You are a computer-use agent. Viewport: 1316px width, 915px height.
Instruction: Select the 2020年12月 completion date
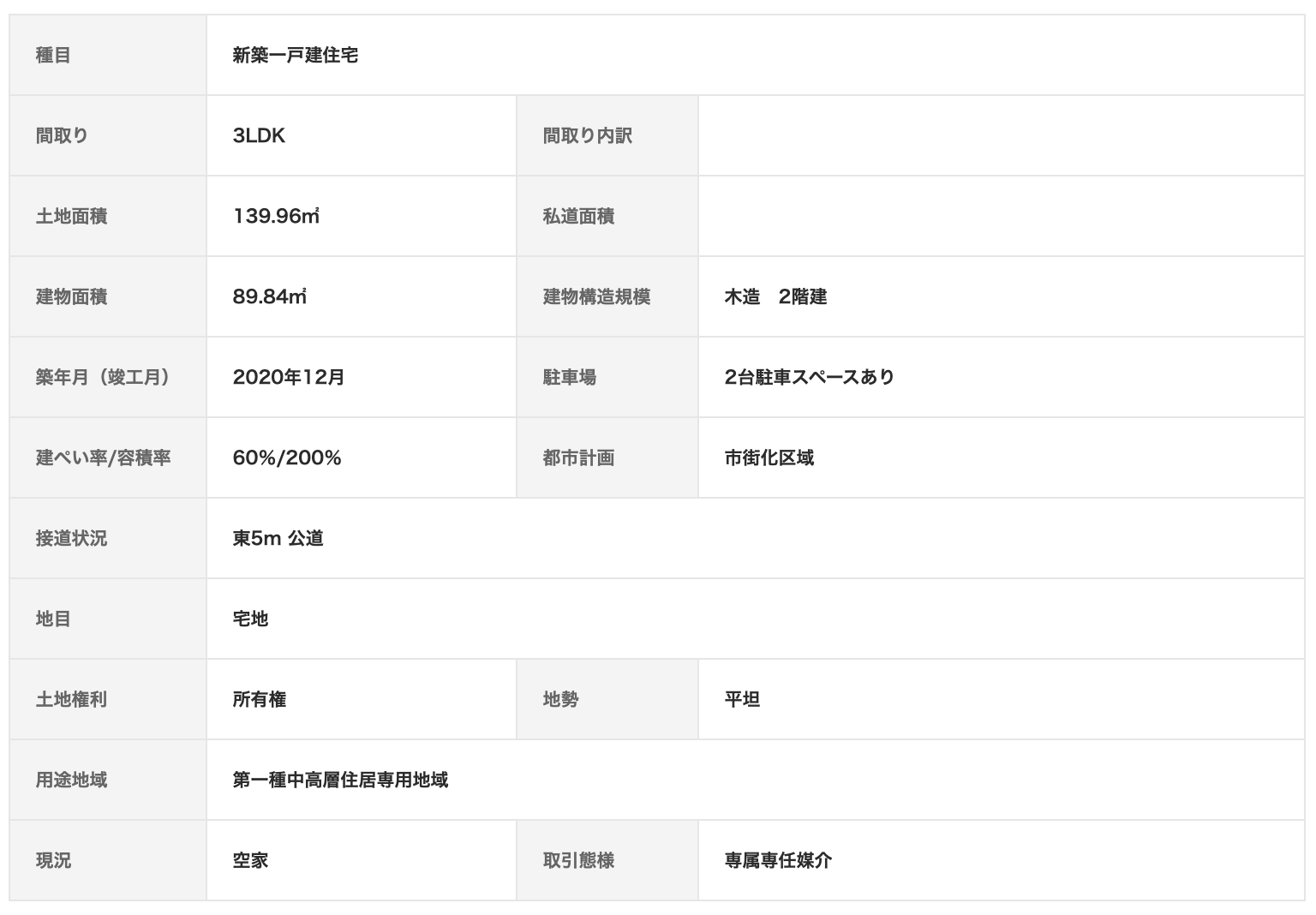click(x=289, y=378)
